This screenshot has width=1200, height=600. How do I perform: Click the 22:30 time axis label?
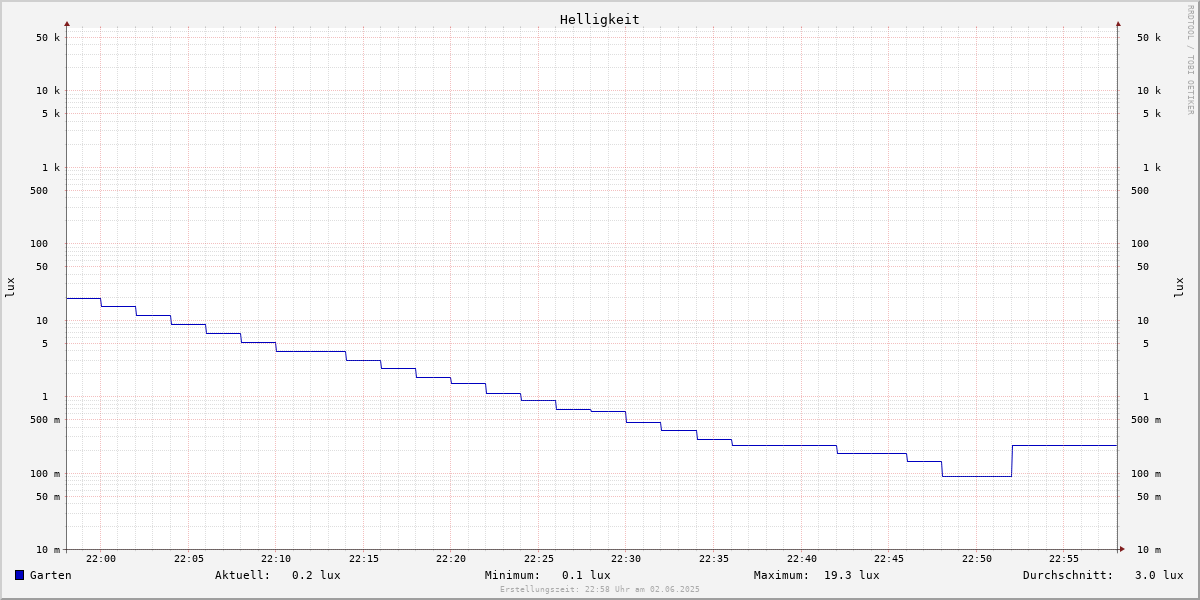coord(626,559)
